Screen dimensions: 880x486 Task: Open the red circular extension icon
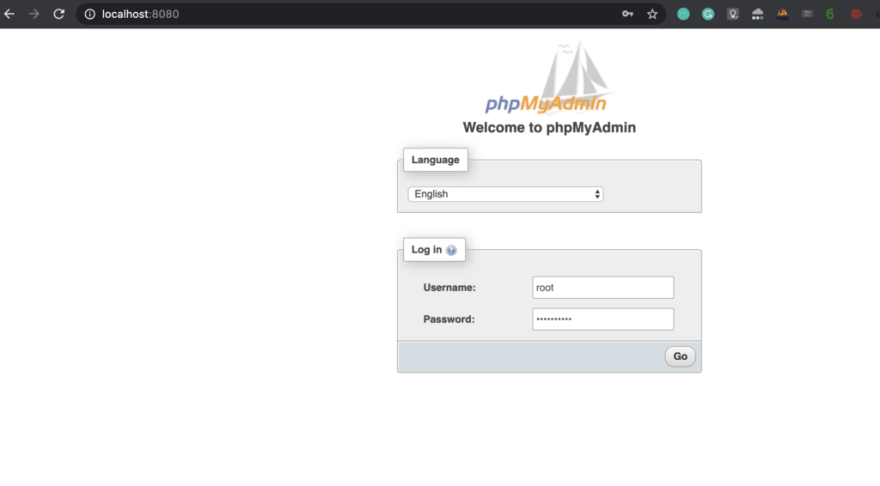[x=856, y=14]
